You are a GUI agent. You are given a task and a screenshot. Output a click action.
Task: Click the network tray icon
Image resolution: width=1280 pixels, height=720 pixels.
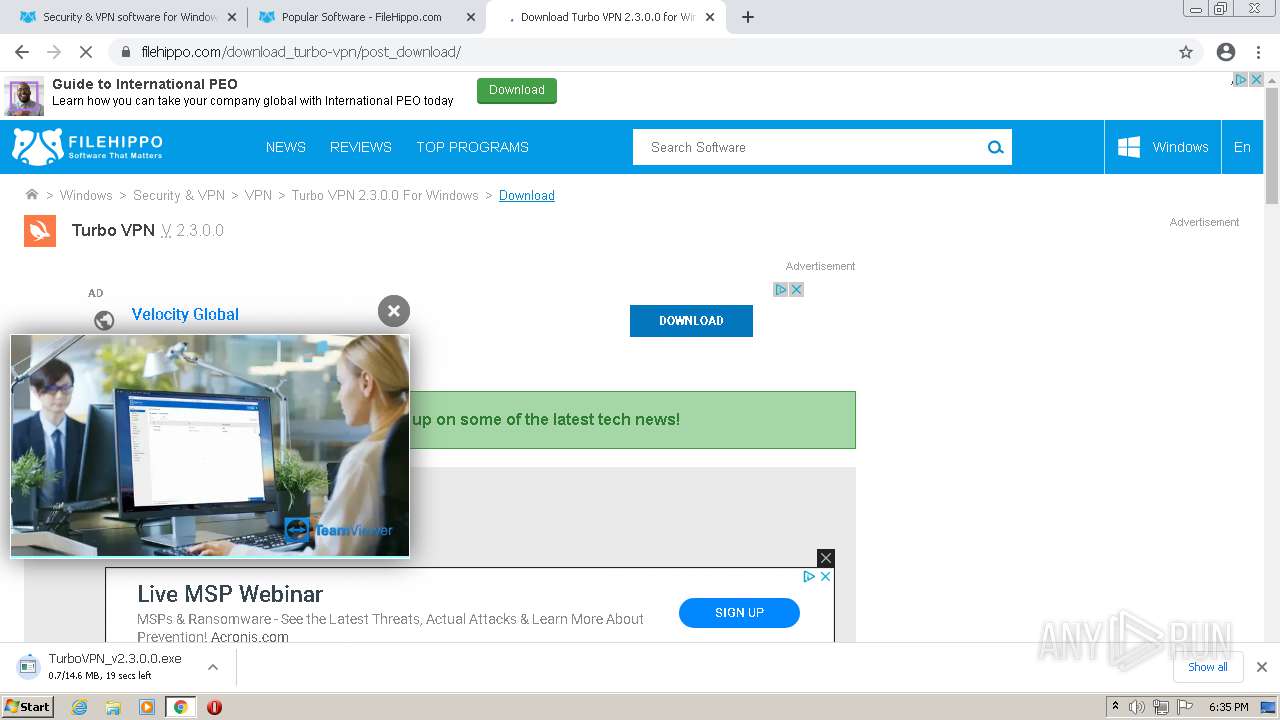(1161, 707)
